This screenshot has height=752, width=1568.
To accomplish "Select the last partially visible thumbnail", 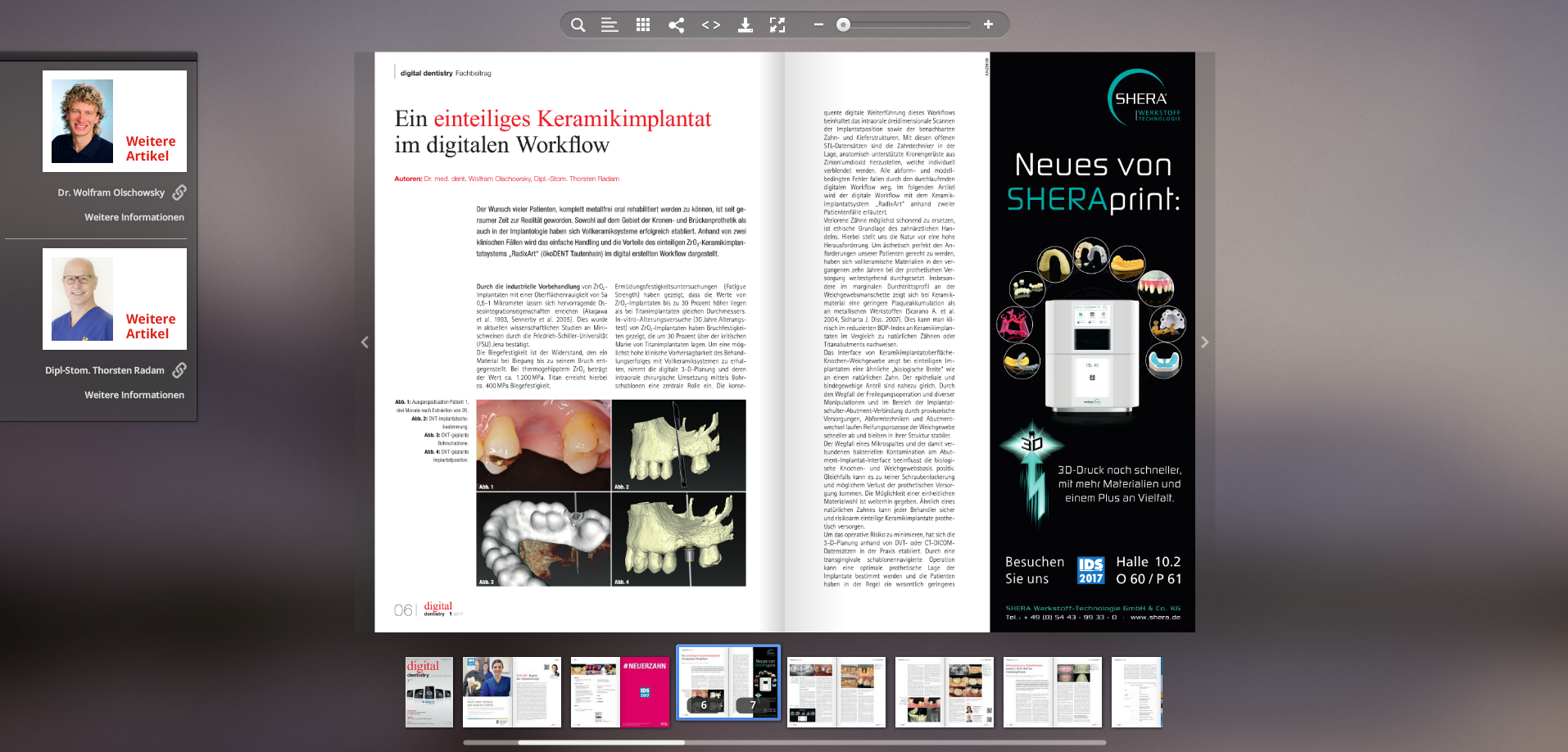I will pos(1137,692).
